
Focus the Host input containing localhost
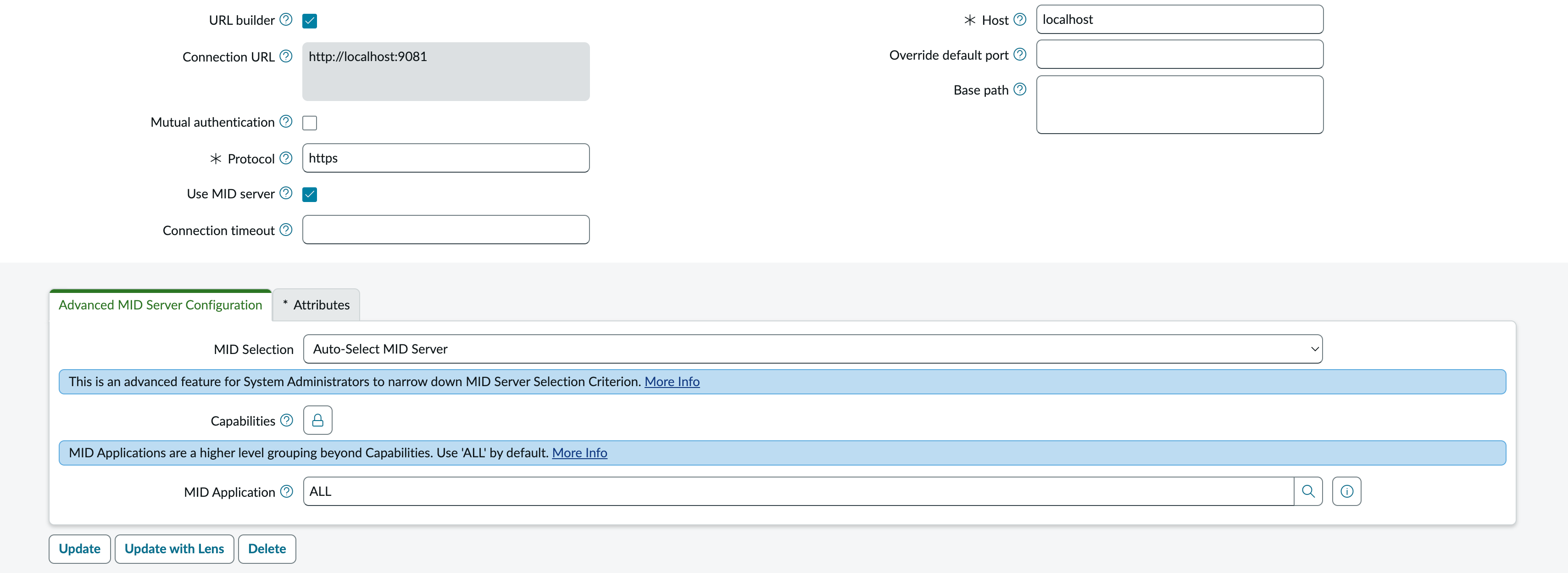(x=1179, y=19)
